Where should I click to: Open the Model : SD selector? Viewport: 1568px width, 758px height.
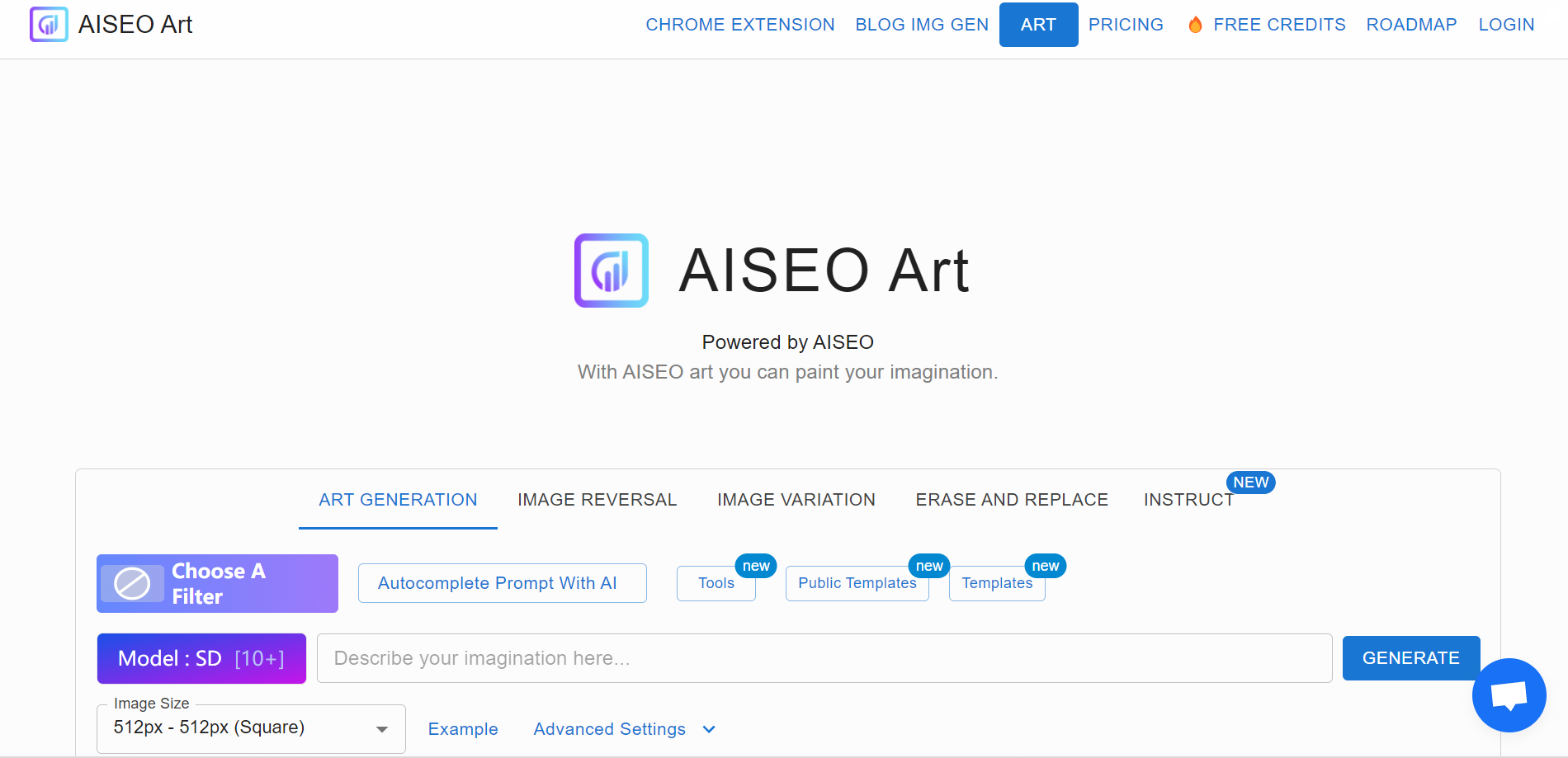pos(201,658)
